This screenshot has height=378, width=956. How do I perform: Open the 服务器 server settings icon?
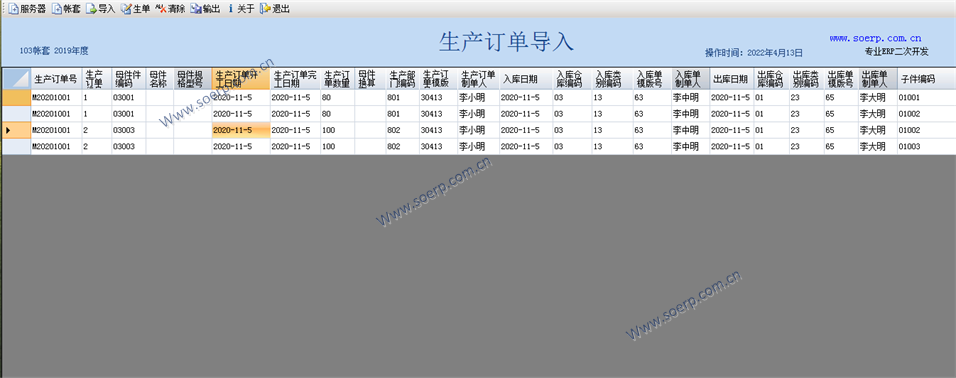(13, 9)
